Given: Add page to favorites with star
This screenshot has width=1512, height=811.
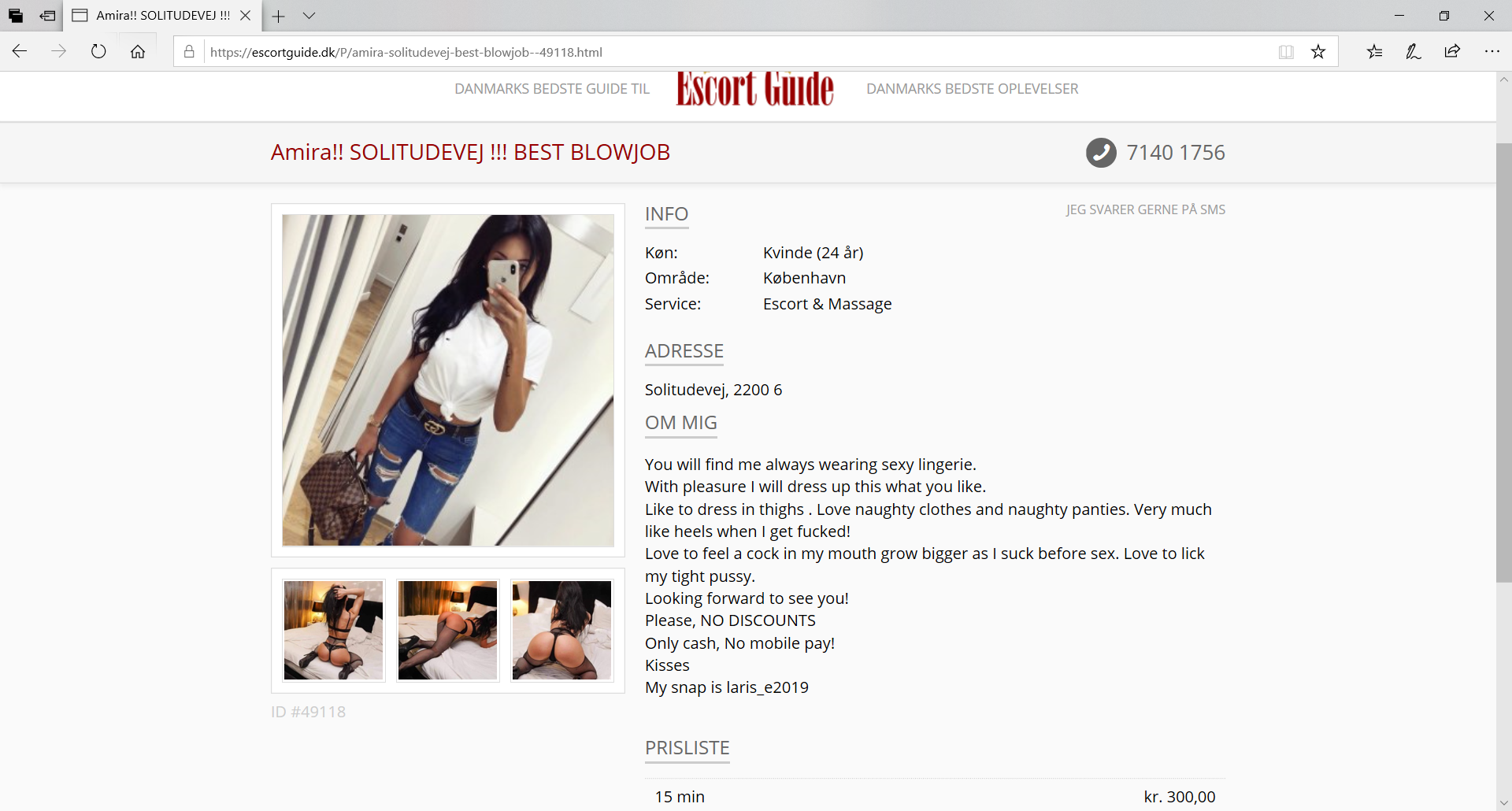Looking at the screenshot, I should point(1318,52).
